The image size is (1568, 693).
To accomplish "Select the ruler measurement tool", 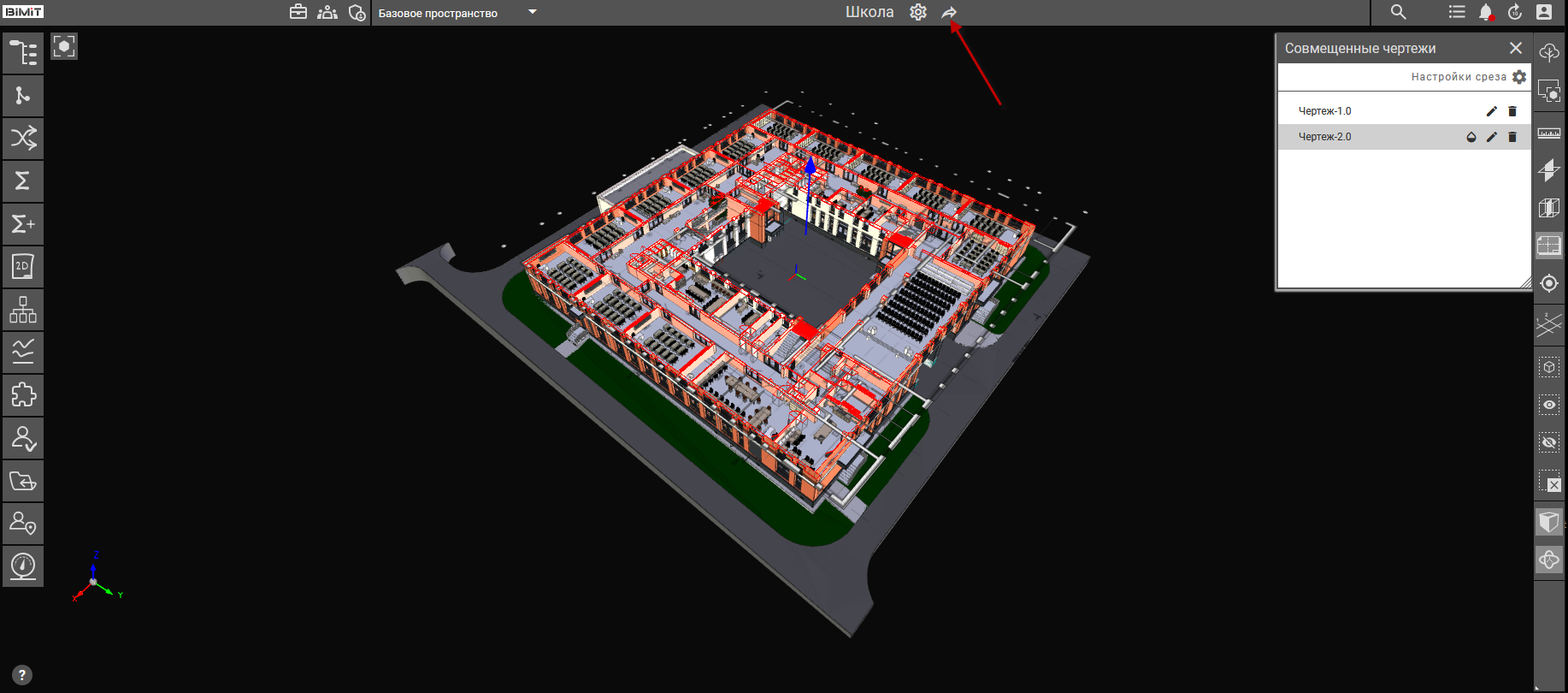I will [x=1549, y=133].
